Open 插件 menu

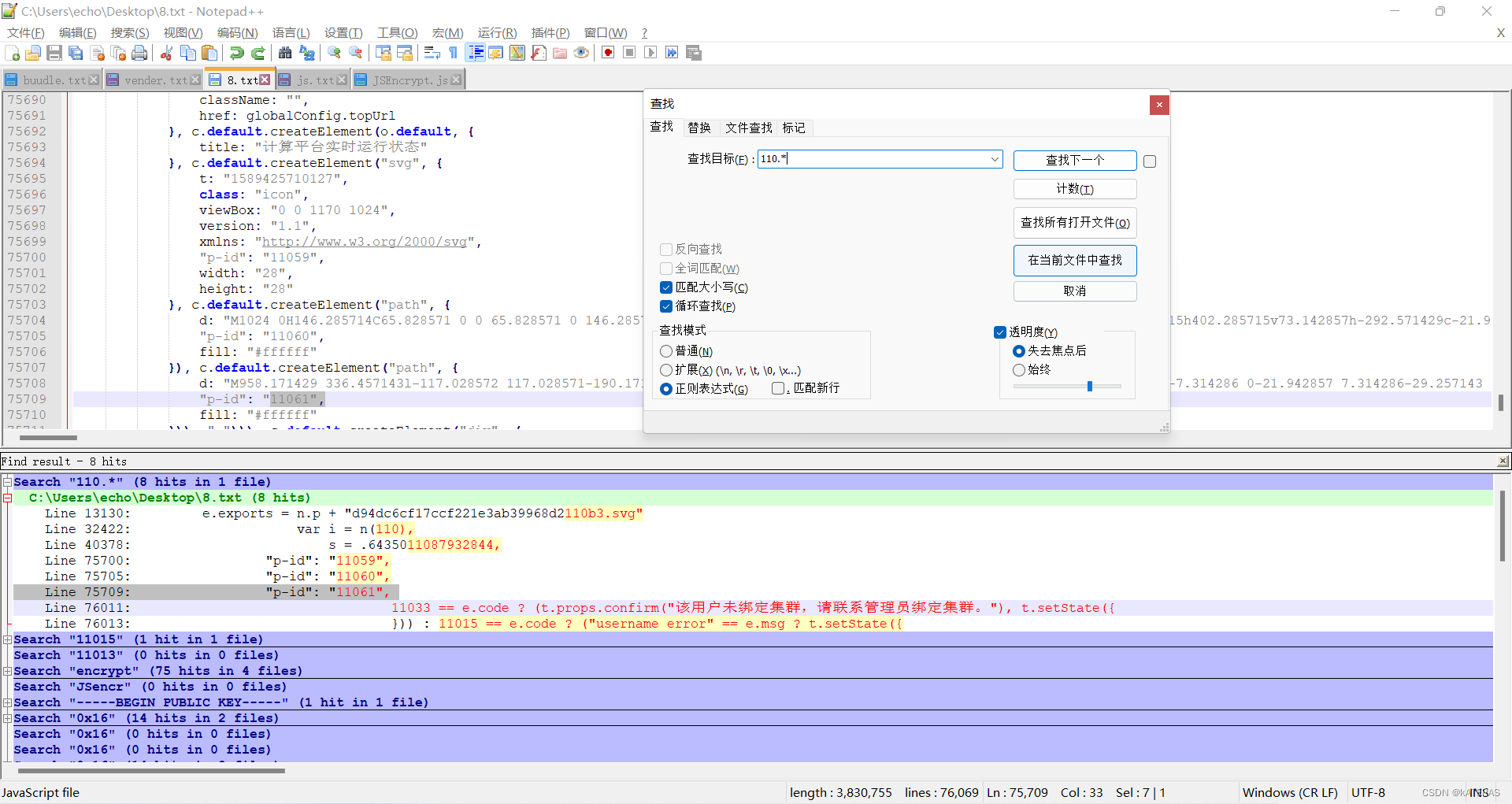pos(550,33)
